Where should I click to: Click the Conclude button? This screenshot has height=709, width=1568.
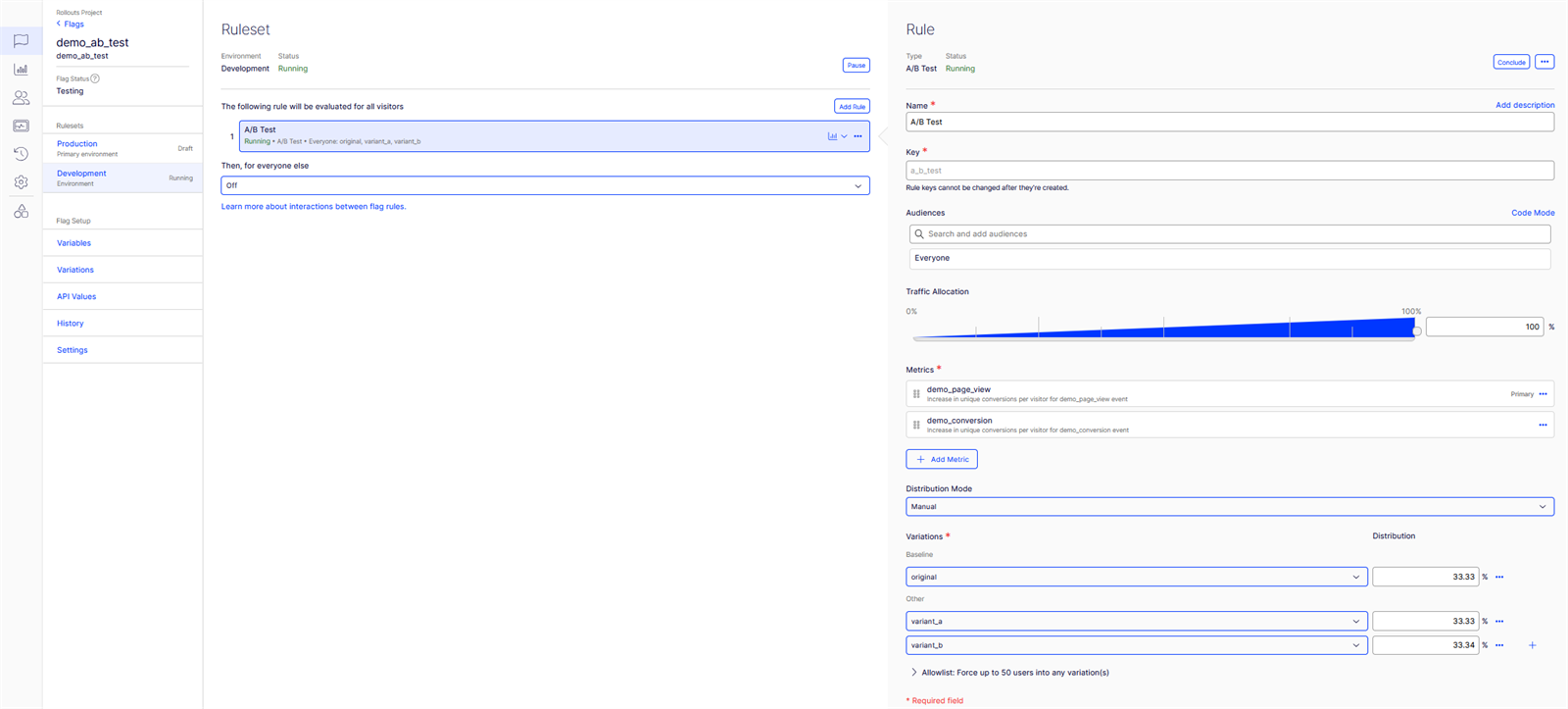(x=1511, y=62)
